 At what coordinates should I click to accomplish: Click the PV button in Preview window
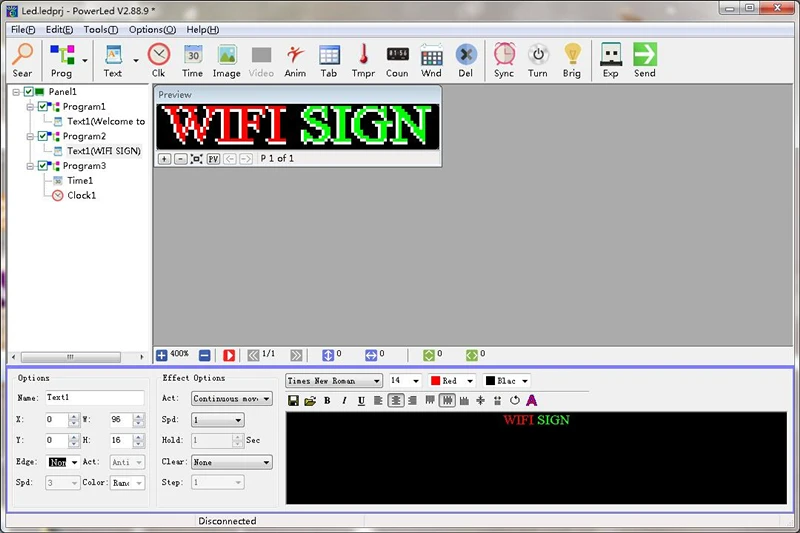pos(213,159)
